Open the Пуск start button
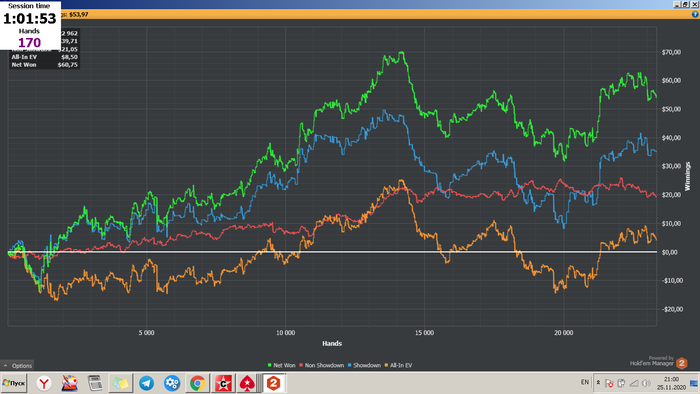Screen dimensions: 700x394 (x=14, y=383)
